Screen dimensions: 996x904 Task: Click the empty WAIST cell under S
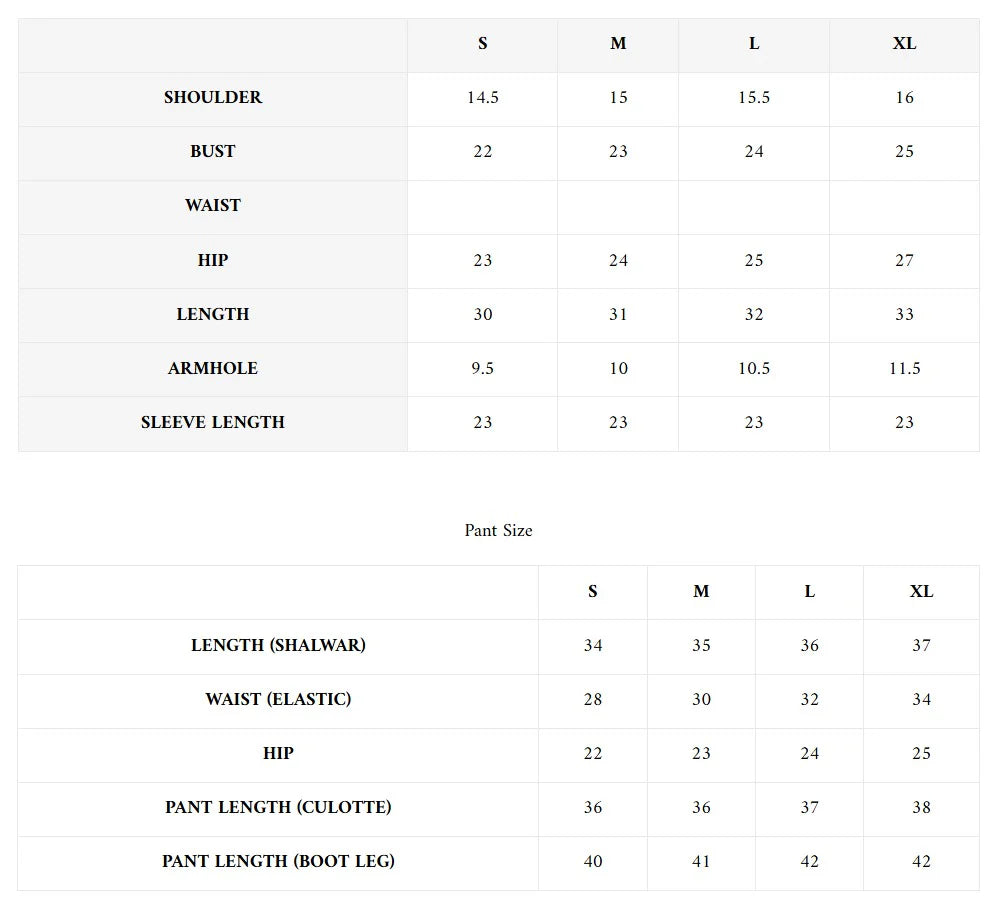coord(482,206)
